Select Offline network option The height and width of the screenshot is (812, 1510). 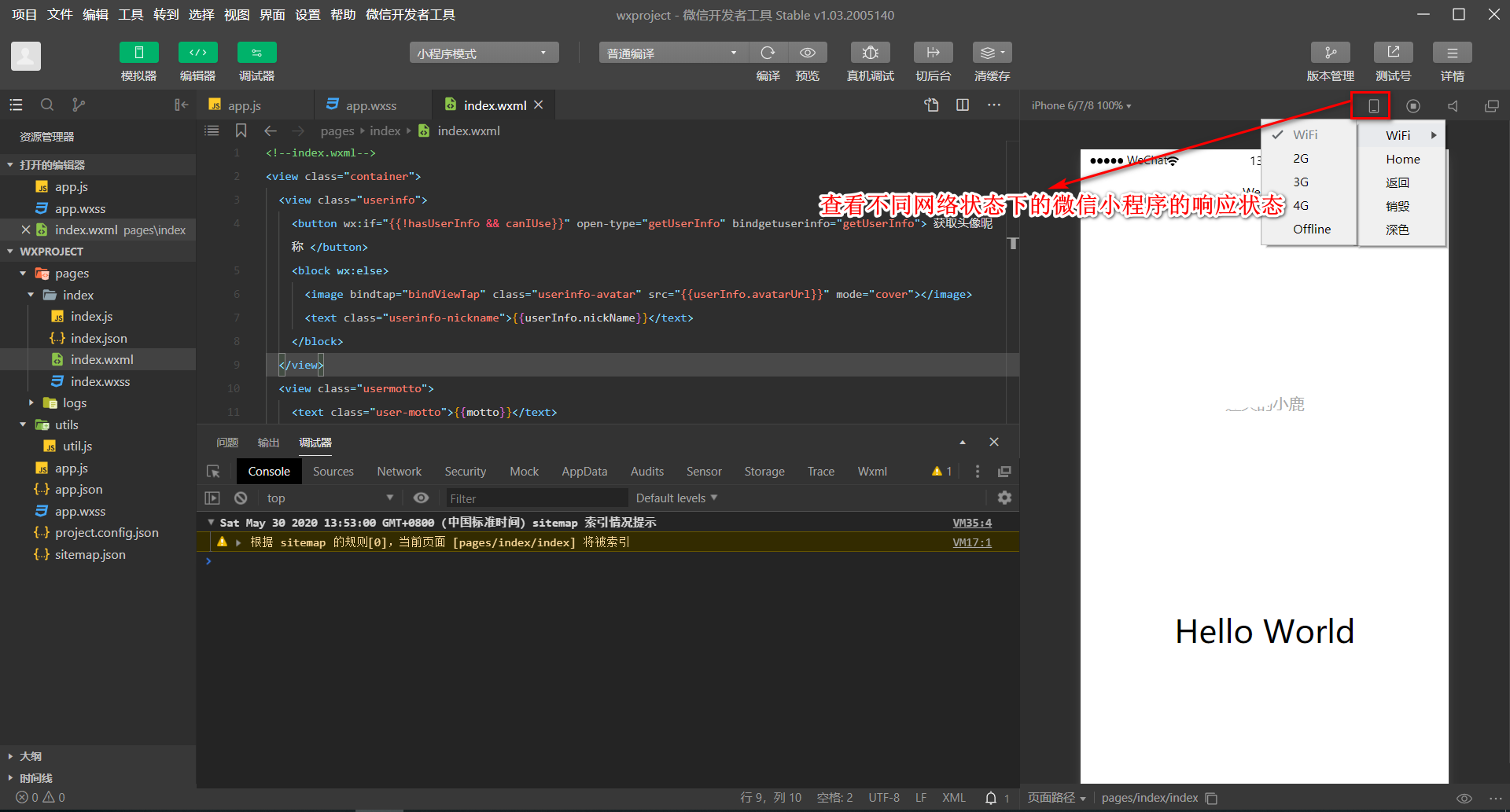(1309, 229)
